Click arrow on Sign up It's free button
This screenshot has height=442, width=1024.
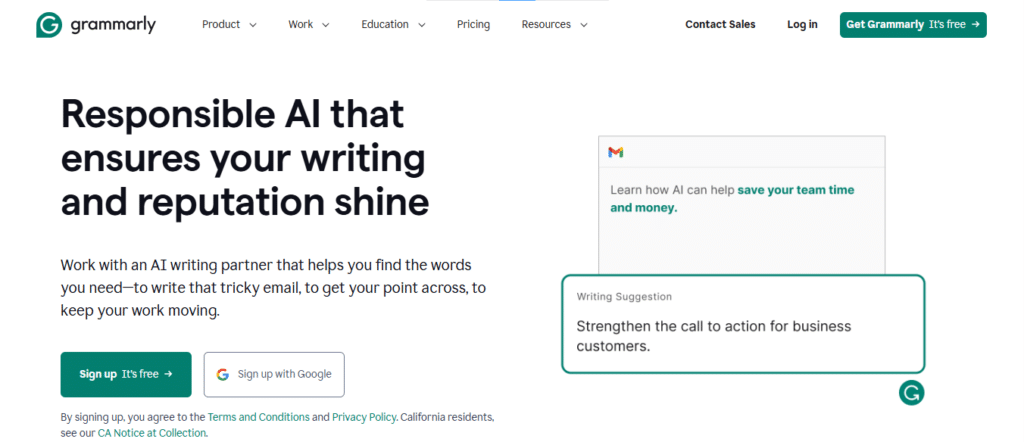pyautogui.click(x=168, y=374)
